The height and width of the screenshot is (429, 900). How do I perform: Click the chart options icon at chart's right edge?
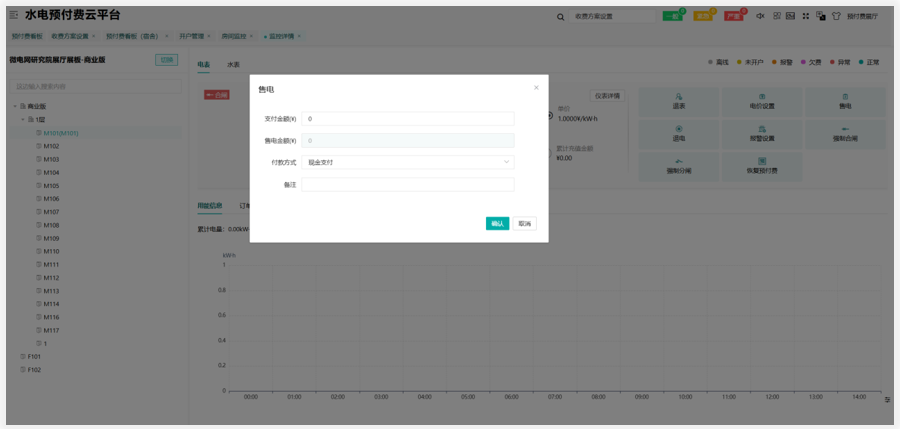pyautogui.click(x=887, y=399)
